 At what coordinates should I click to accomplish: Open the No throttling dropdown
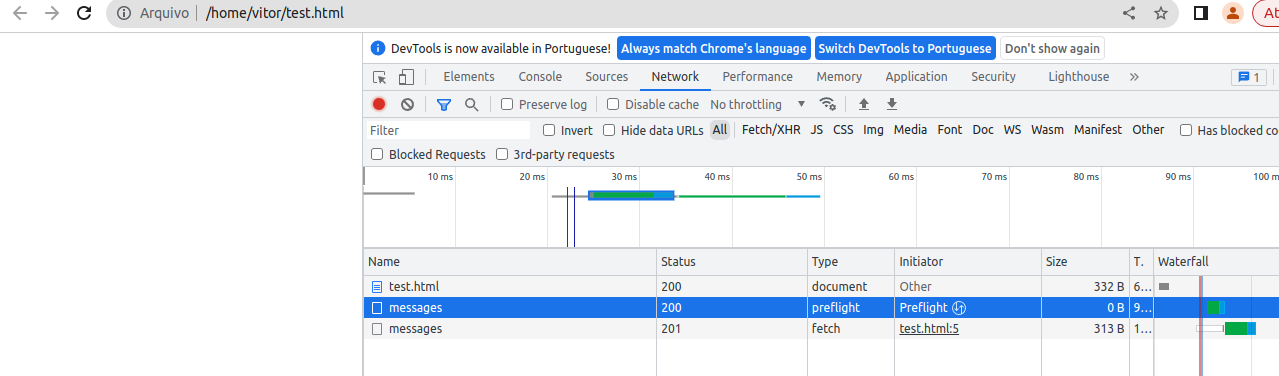(x=758, y=104)
